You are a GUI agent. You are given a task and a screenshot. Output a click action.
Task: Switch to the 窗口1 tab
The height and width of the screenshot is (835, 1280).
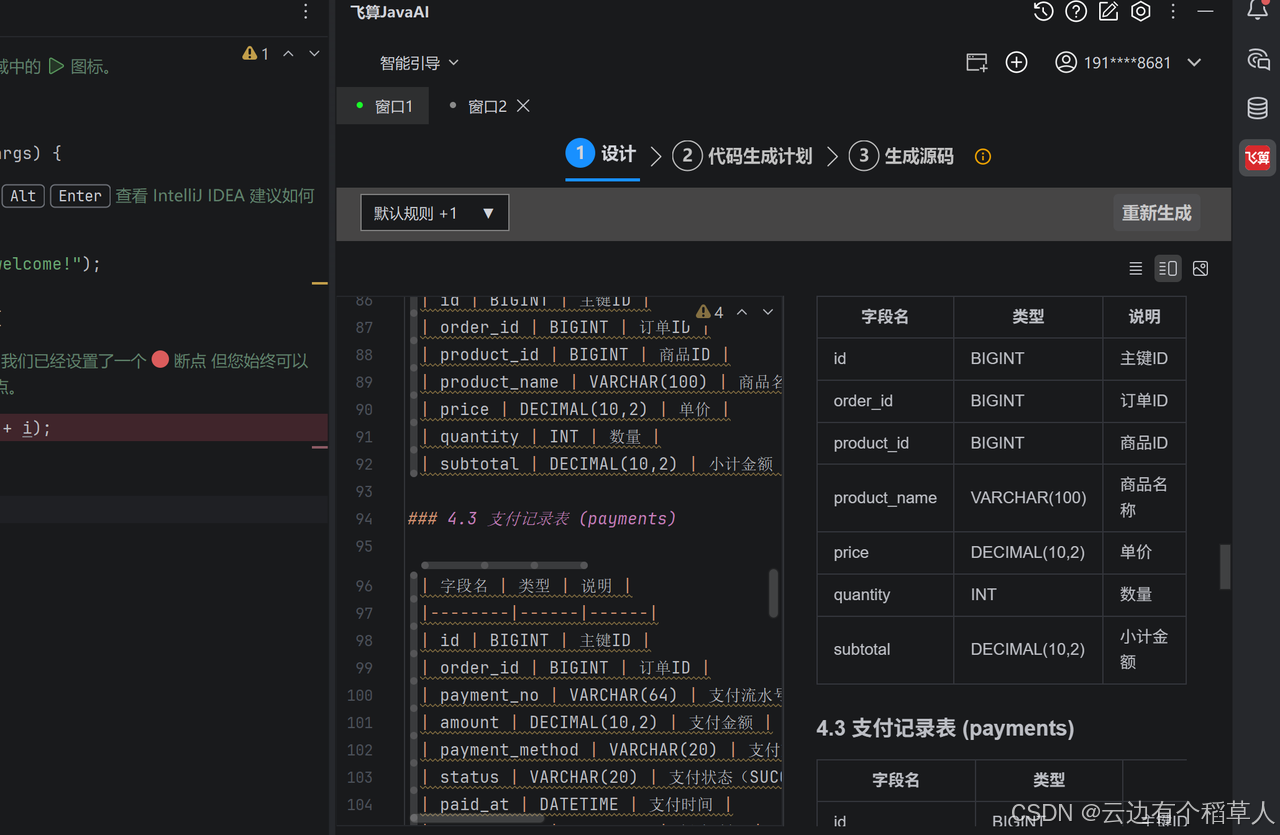coord(383,106)
